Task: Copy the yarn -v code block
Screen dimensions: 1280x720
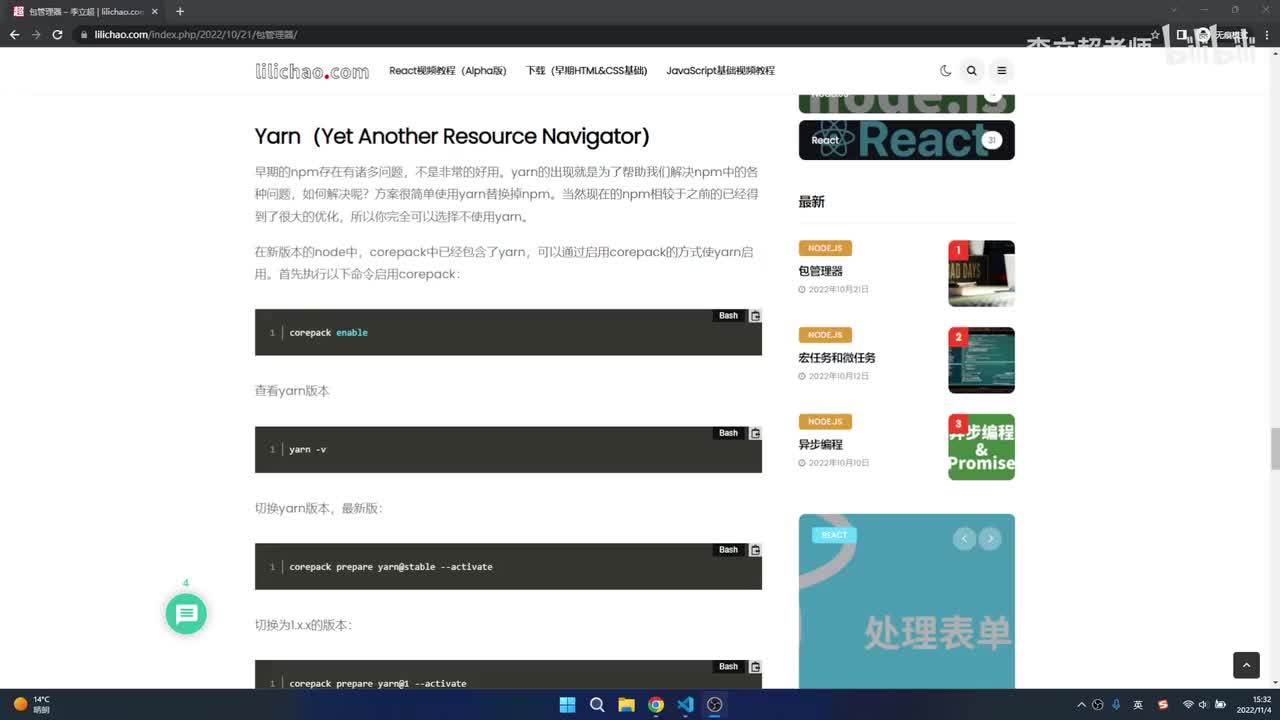Action: point(755,433)
